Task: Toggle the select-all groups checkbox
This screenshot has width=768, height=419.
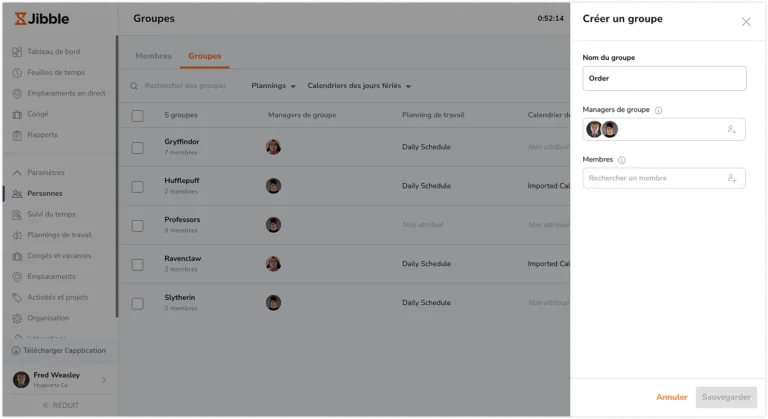Action: (138, 115)
